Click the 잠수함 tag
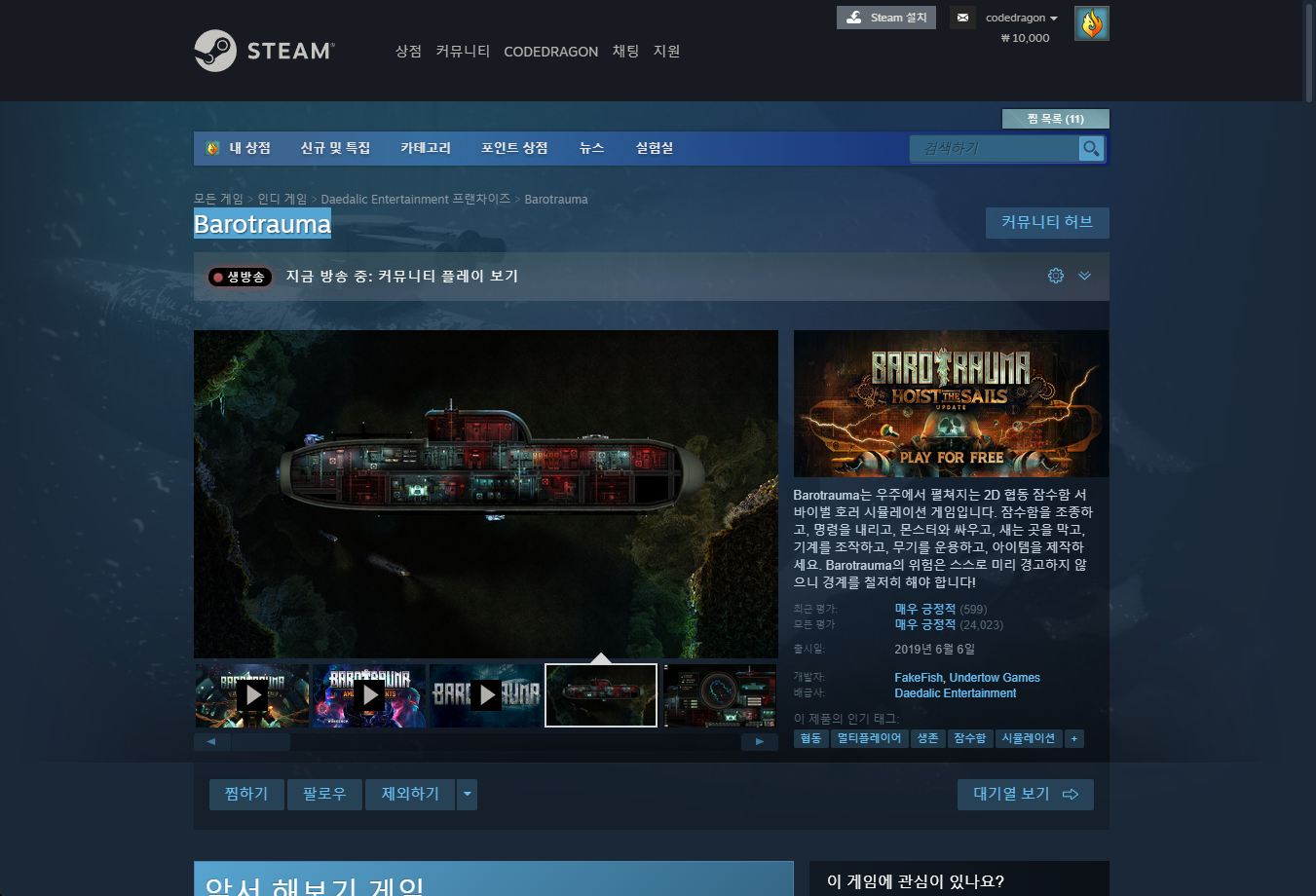The image size is (1316, 896). click(969, 739)
